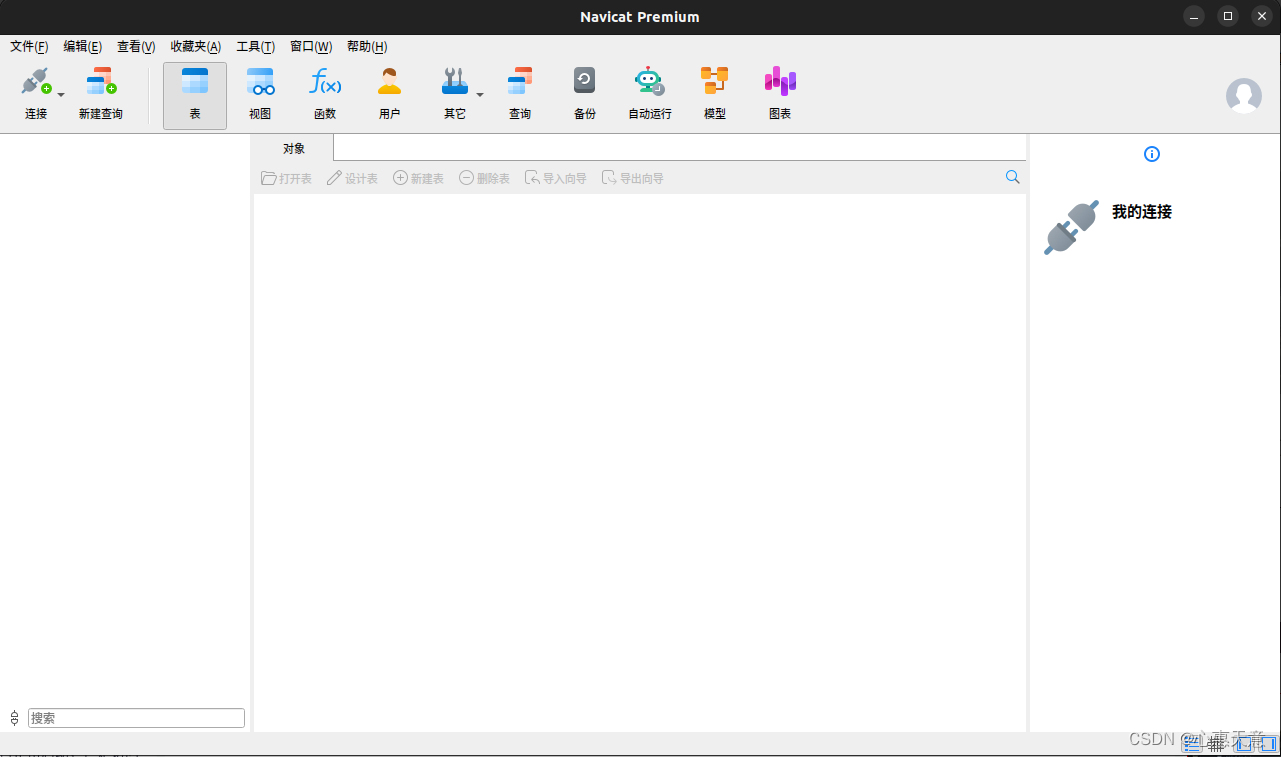Viewport: 1281px width, 757px height.
Task: Click the 我的连接 heading text
Action: click(1142, 212)
